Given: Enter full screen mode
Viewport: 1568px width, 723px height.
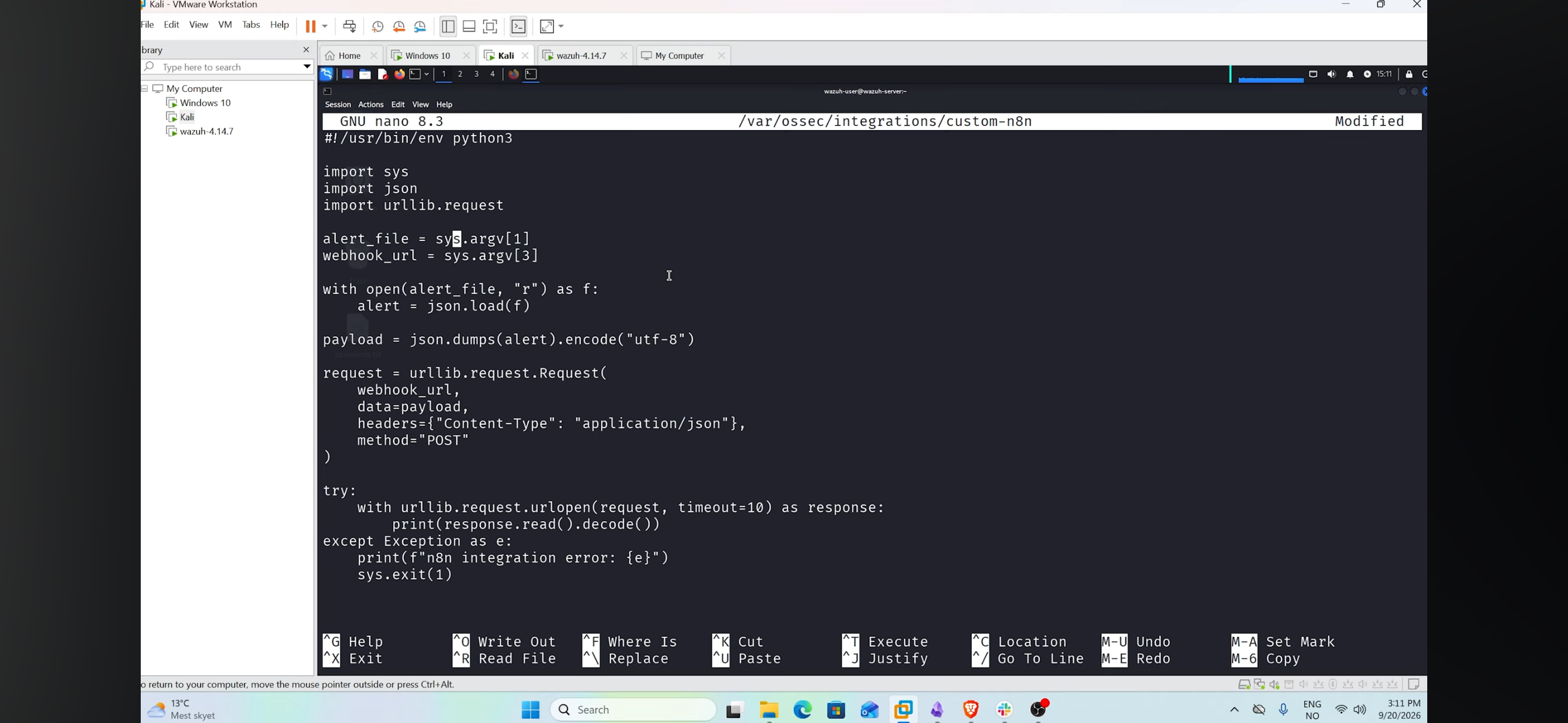Looking at the screenshot, I should [491, 26].
